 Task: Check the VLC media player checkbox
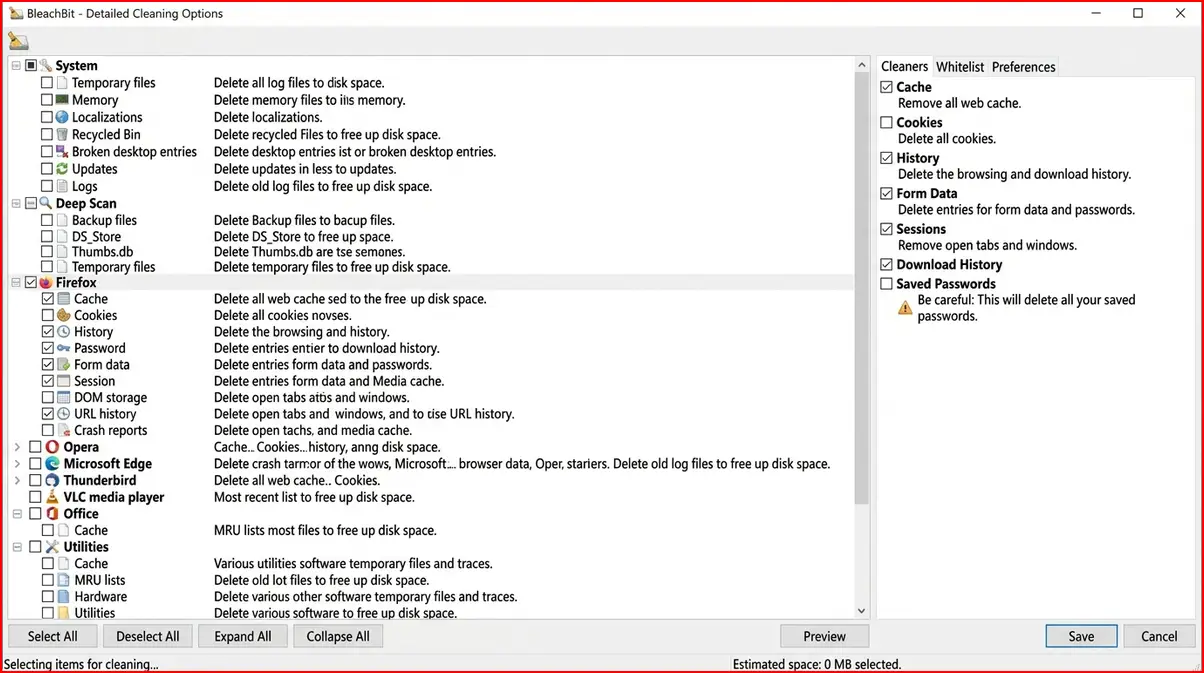pyautogui.click(x=36, y=497)
